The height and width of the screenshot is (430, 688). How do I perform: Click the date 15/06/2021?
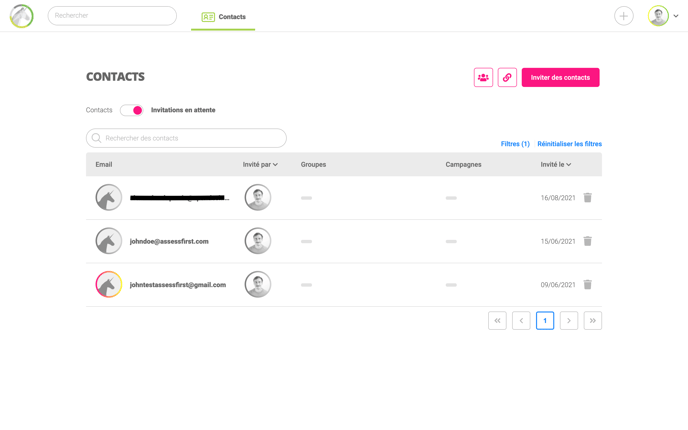click(558, 241)
